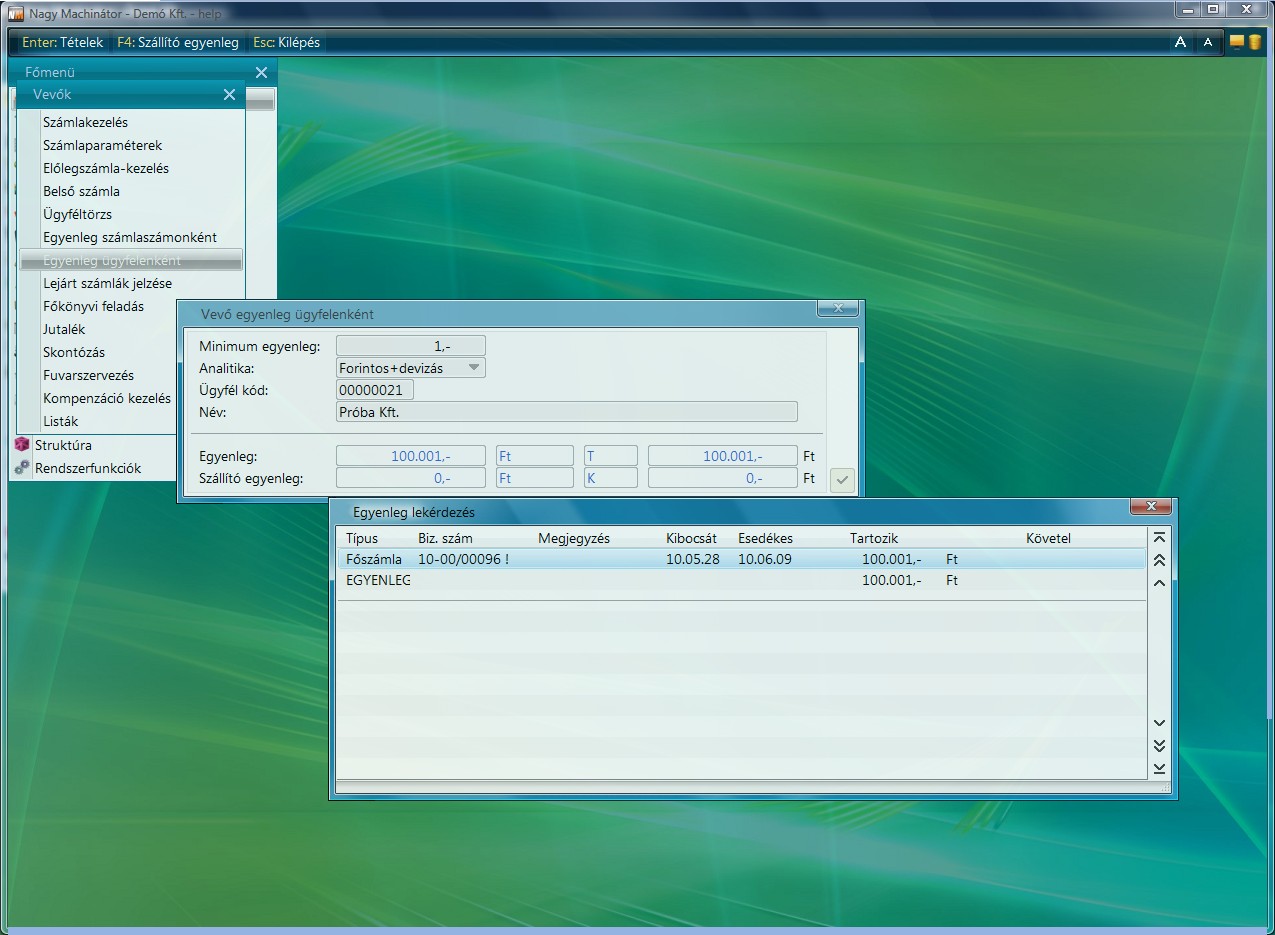Expand the Struktúra menu item

63,445
